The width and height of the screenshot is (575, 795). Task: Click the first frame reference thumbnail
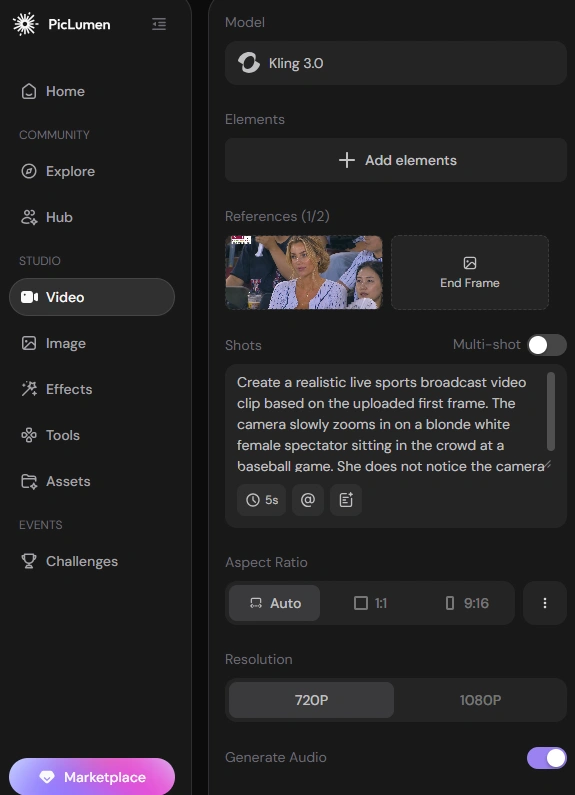[x=304, y=272]
